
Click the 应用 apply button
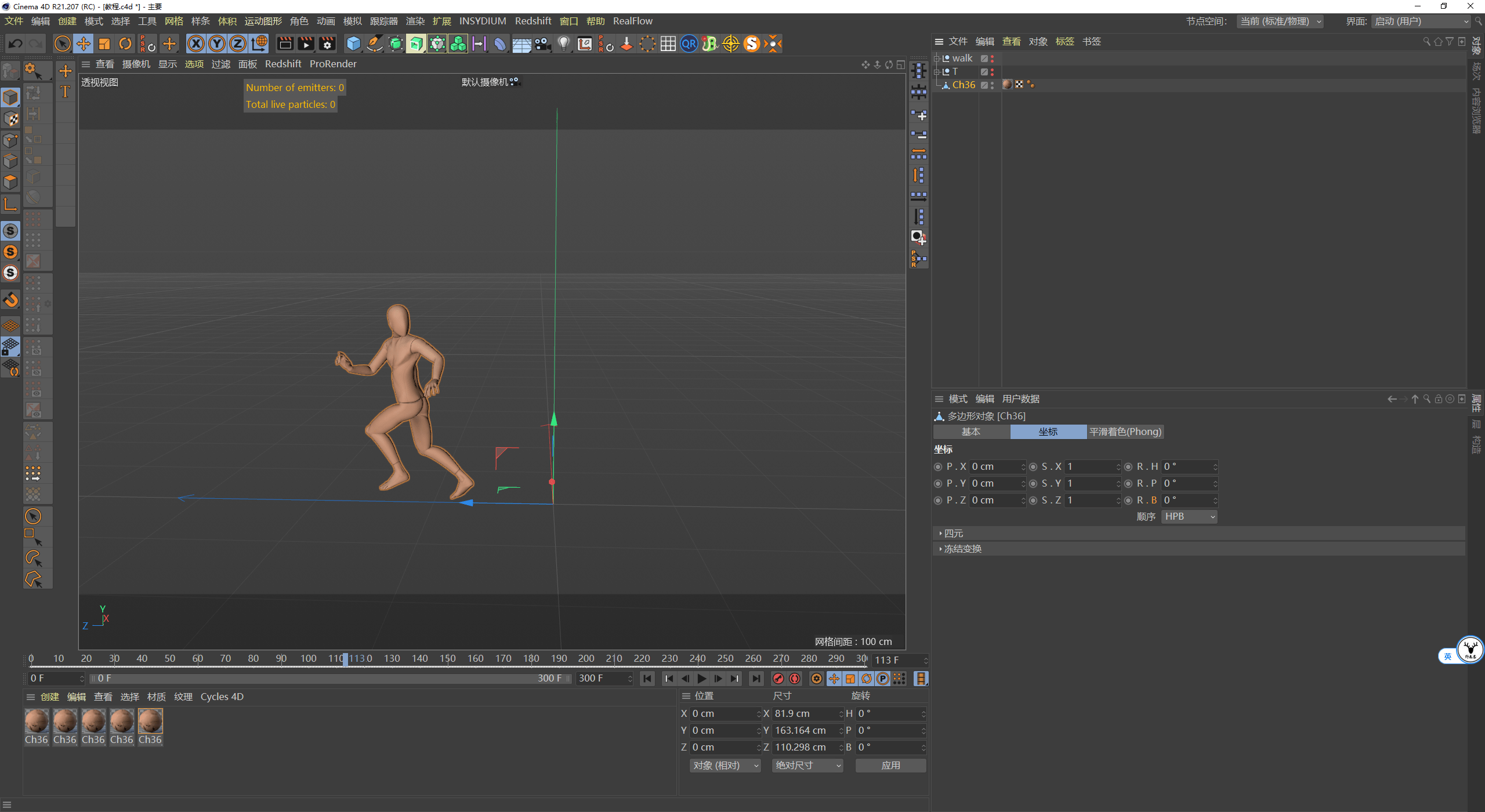[x=890, y=766]
